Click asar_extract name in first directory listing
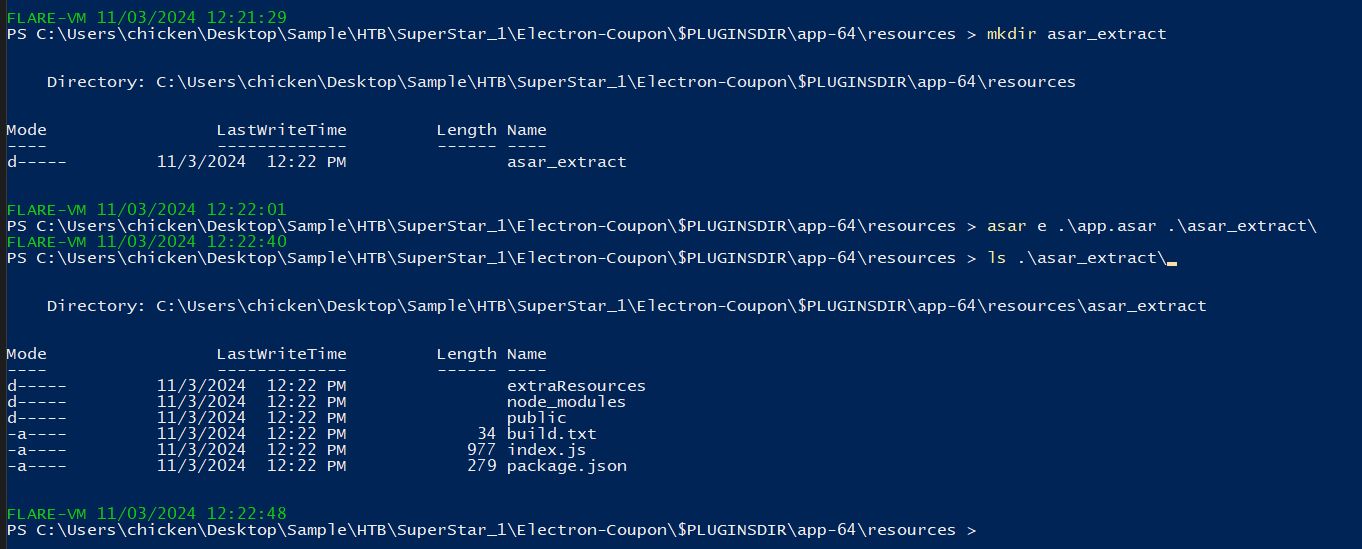The width and height of the screenshot is (1362, 549). (x=566, y=162)
